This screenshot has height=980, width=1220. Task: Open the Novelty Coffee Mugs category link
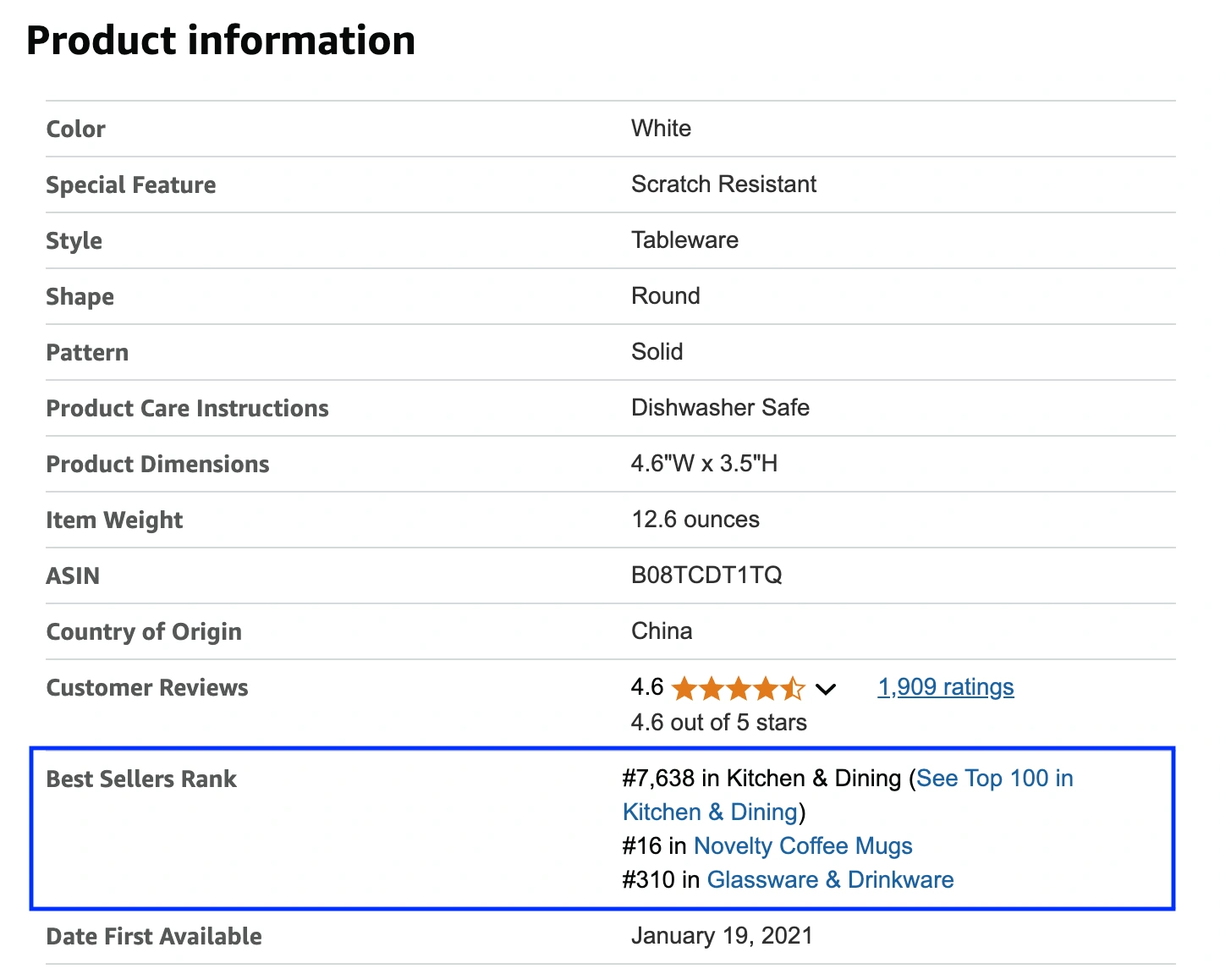click(x=802, y=845)
